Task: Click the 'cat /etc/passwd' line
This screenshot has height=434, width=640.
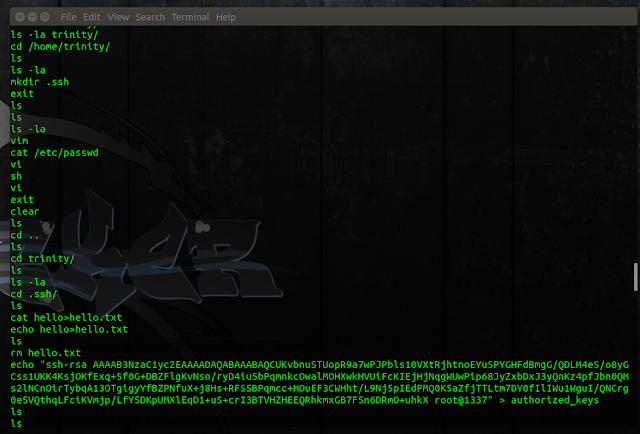Action: pyautogui.click(x=54, y=153)
